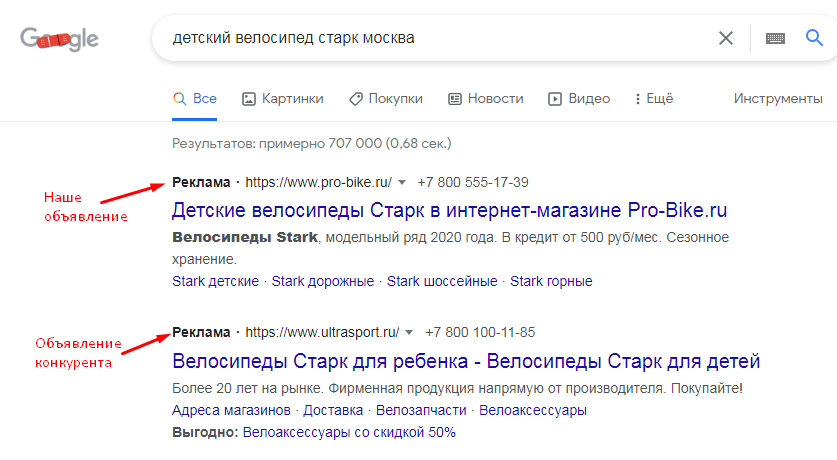The height and width of the screenshot is (460, 837).
Task: Click the magnifier icon beside Все
Action: click(179, 99)
